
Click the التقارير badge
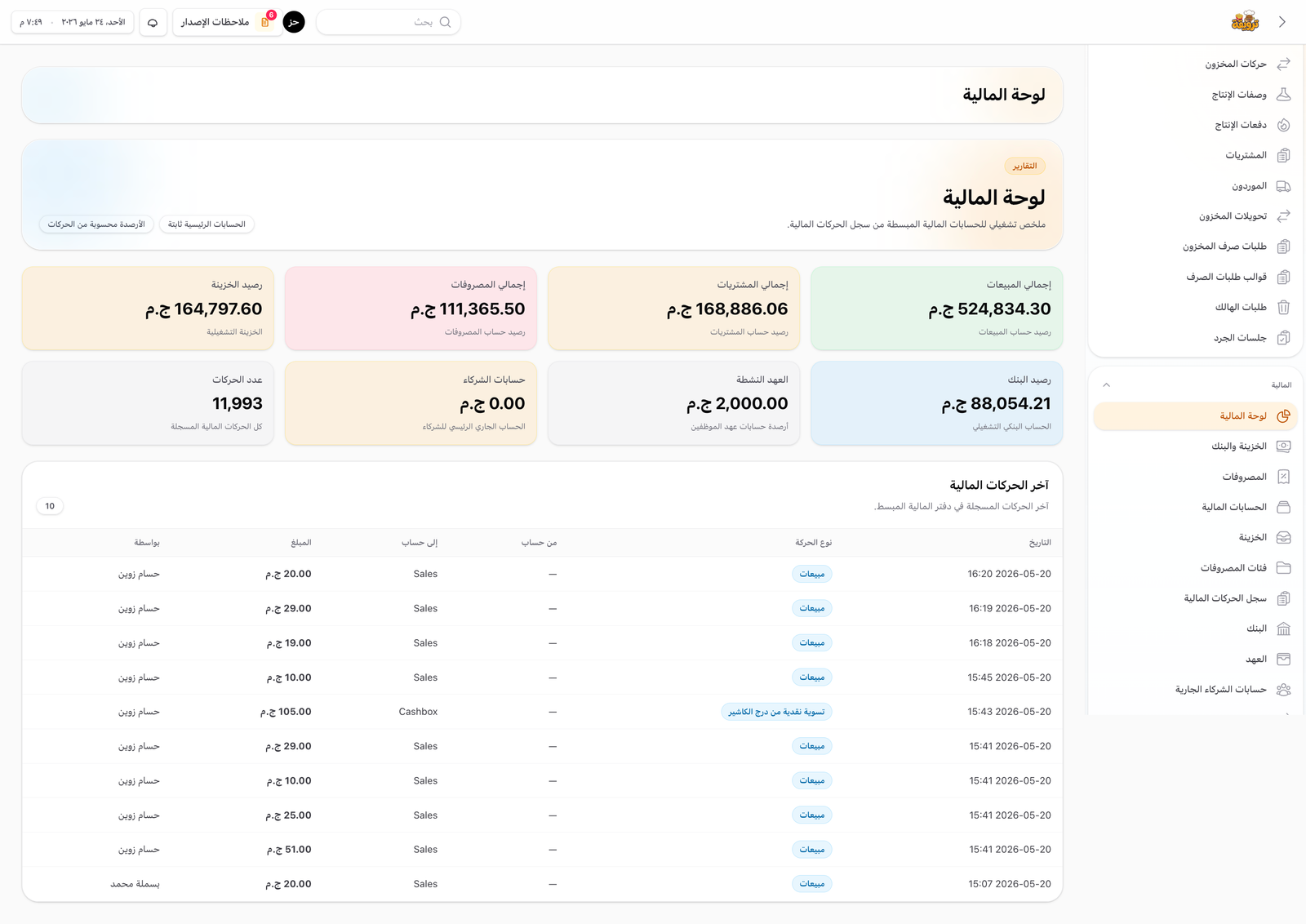click(1024, 167)
